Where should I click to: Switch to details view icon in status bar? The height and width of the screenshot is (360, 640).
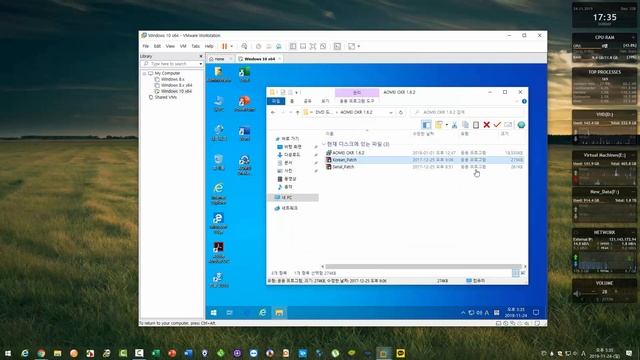516,273
